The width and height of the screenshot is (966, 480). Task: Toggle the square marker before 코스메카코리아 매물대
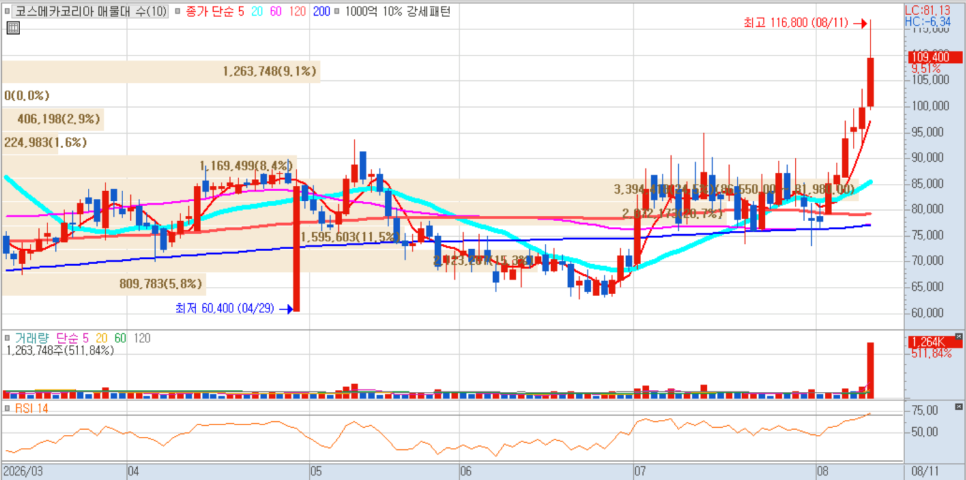[x=6, y=11]
